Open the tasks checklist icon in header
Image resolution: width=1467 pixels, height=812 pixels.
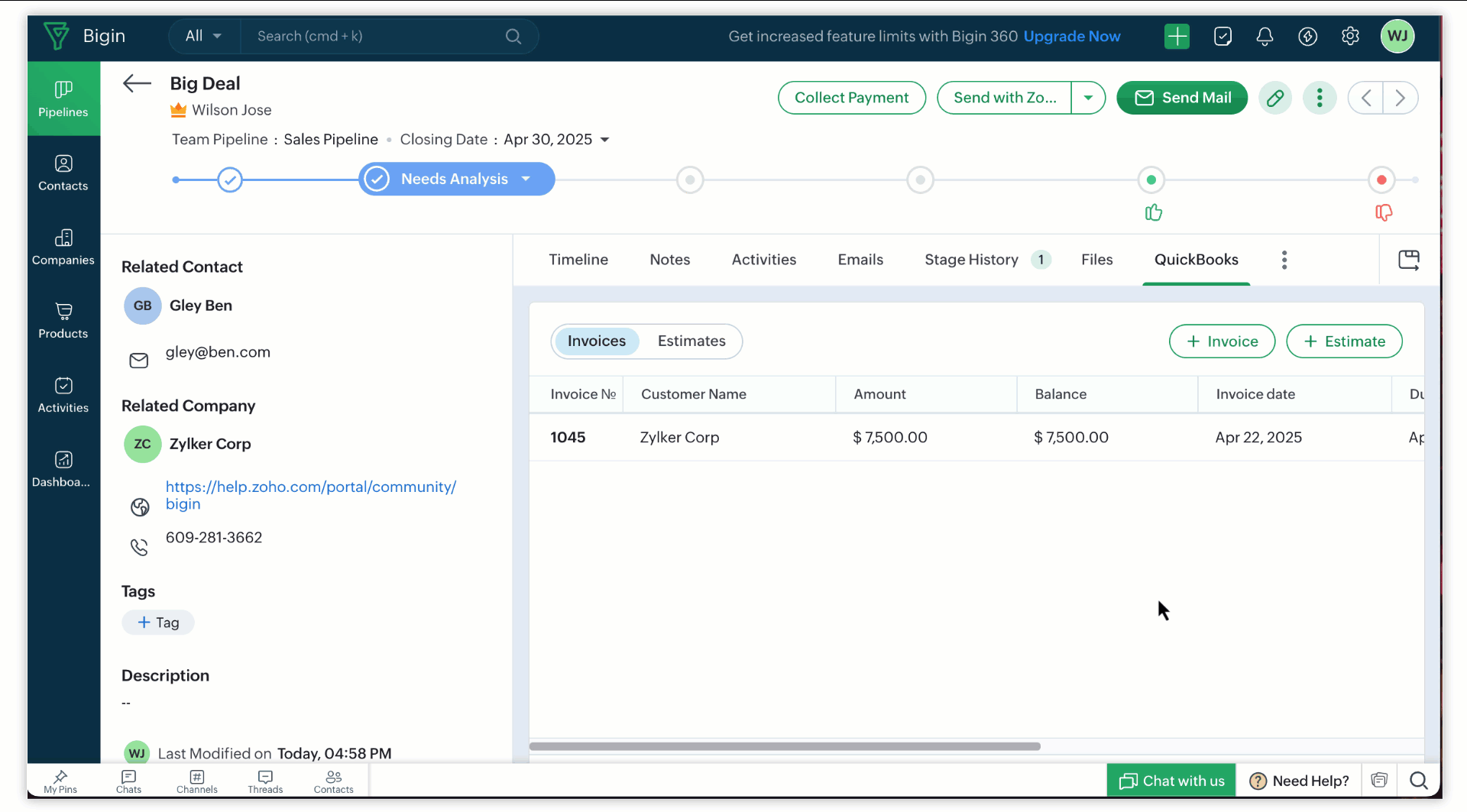pyautogui.click(x=1222, y=36)
